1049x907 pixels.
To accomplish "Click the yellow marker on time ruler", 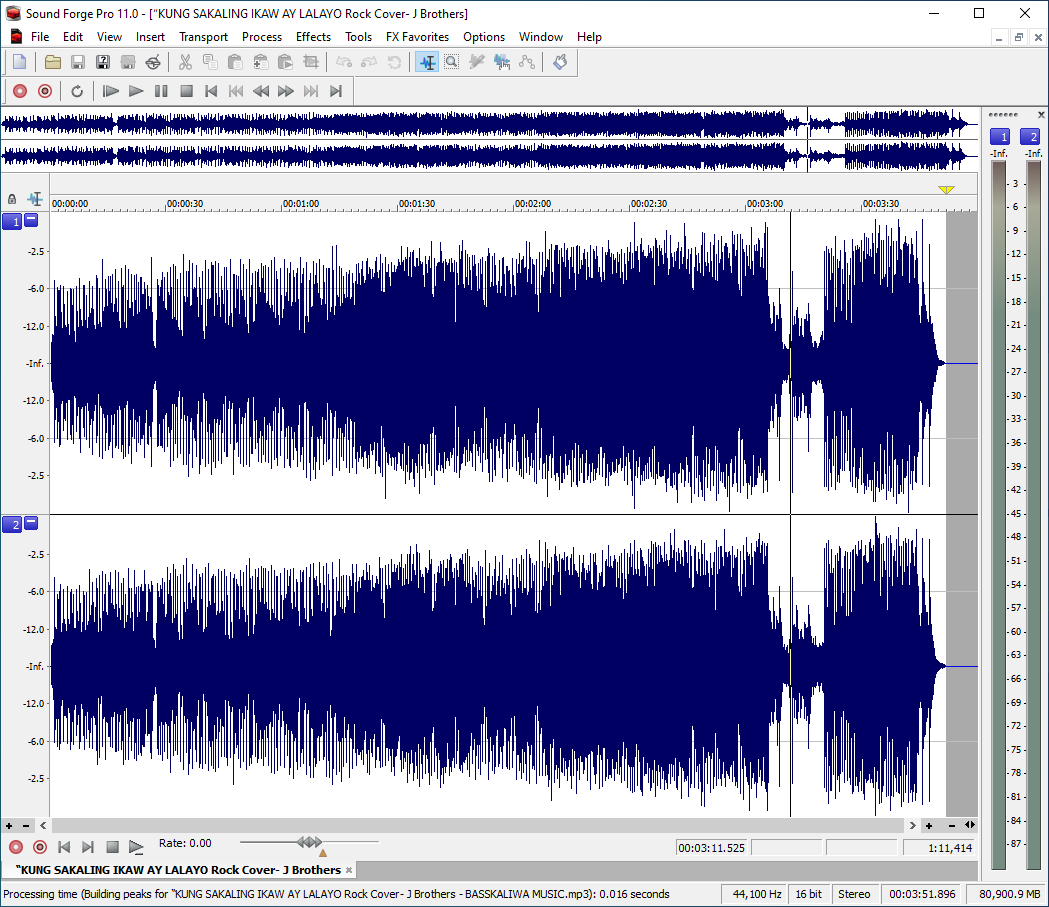I will (946, 190).
